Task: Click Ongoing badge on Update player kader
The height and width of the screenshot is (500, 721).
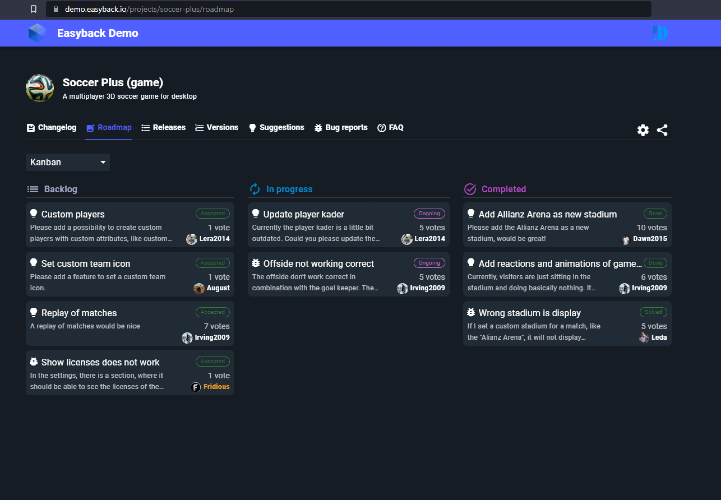Action: [x=429, y=213]
